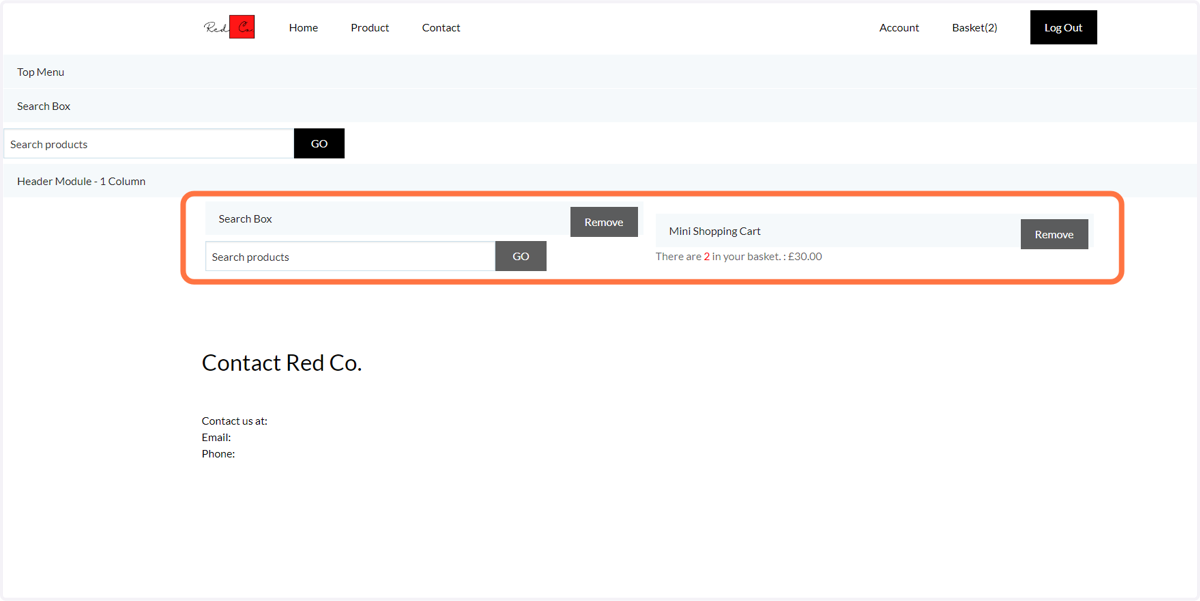The image size is (1200, 601).
Task: Open the Home page
Action: tap(303, 28)
